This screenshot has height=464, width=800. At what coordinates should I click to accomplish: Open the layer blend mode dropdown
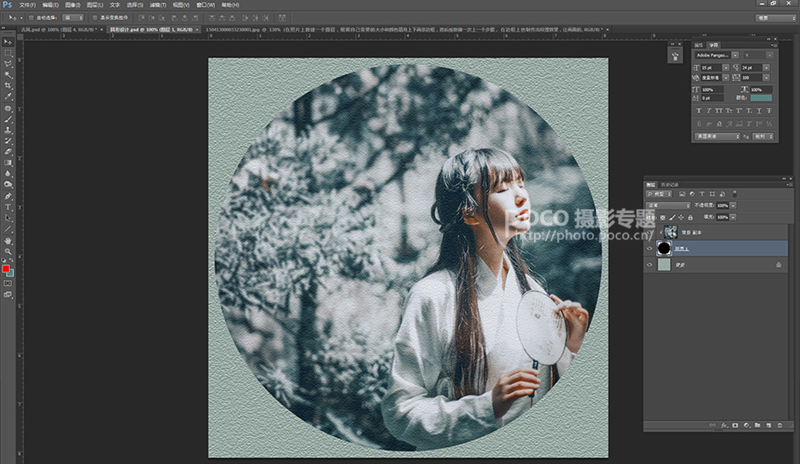click(x=668, y=205)
